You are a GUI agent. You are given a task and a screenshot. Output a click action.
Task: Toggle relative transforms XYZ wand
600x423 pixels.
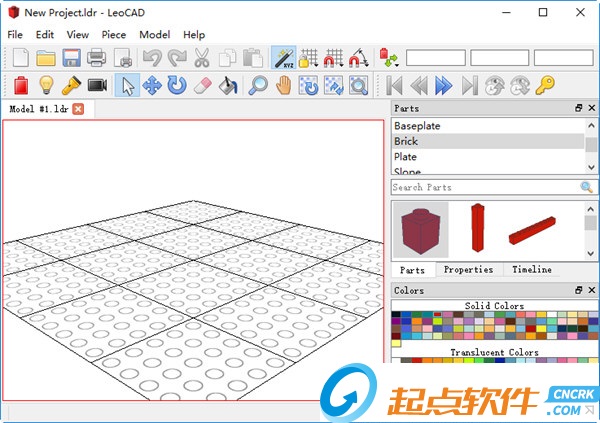click(284, 58)
